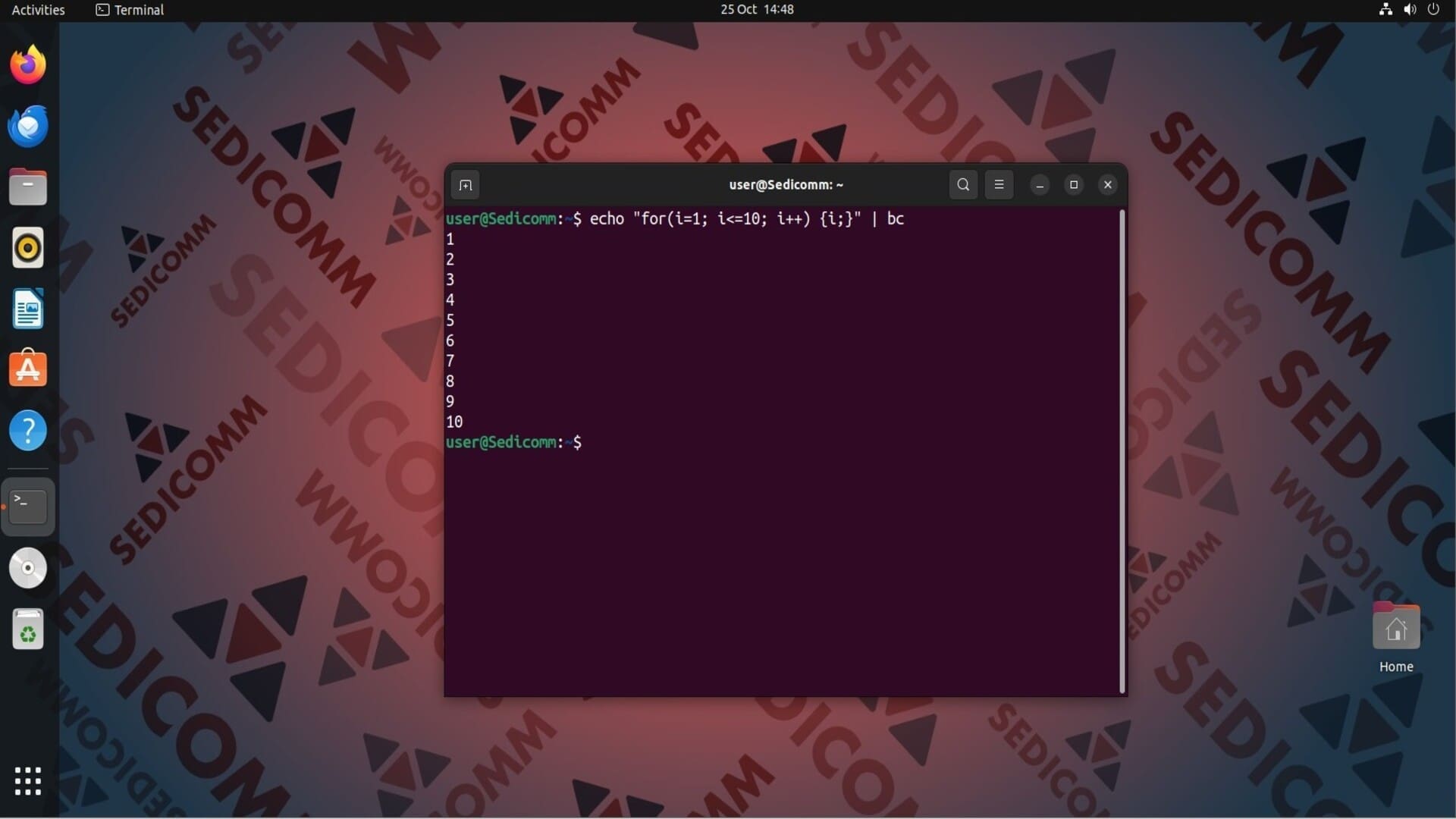Open the Help application
The height and width of the screenshot is (819, 1456).
click(28, 431)
